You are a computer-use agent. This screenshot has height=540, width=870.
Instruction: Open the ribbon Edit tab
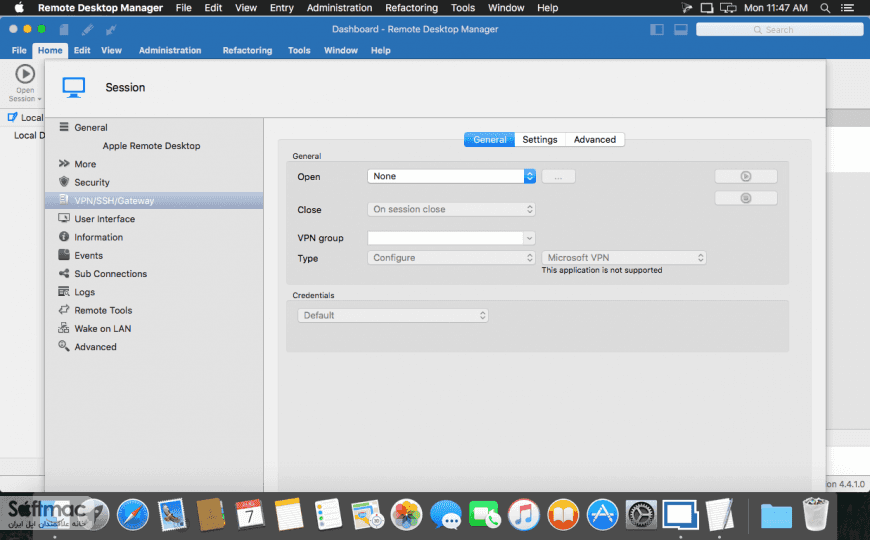82,51
